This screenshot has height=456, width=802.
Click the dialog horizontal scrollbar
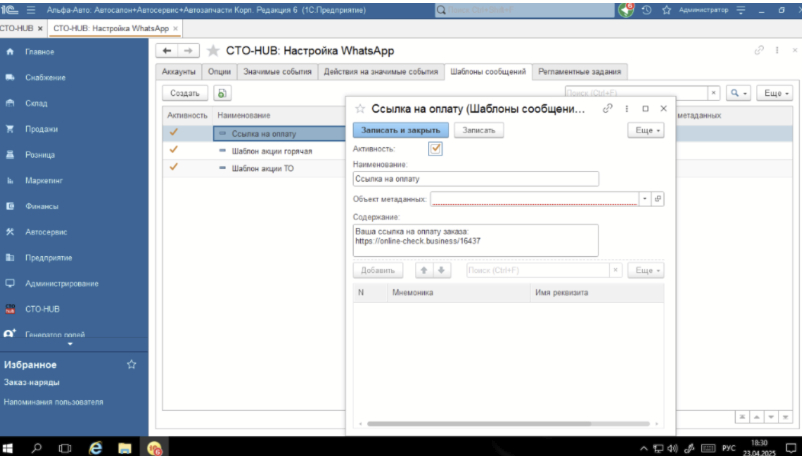479,424
